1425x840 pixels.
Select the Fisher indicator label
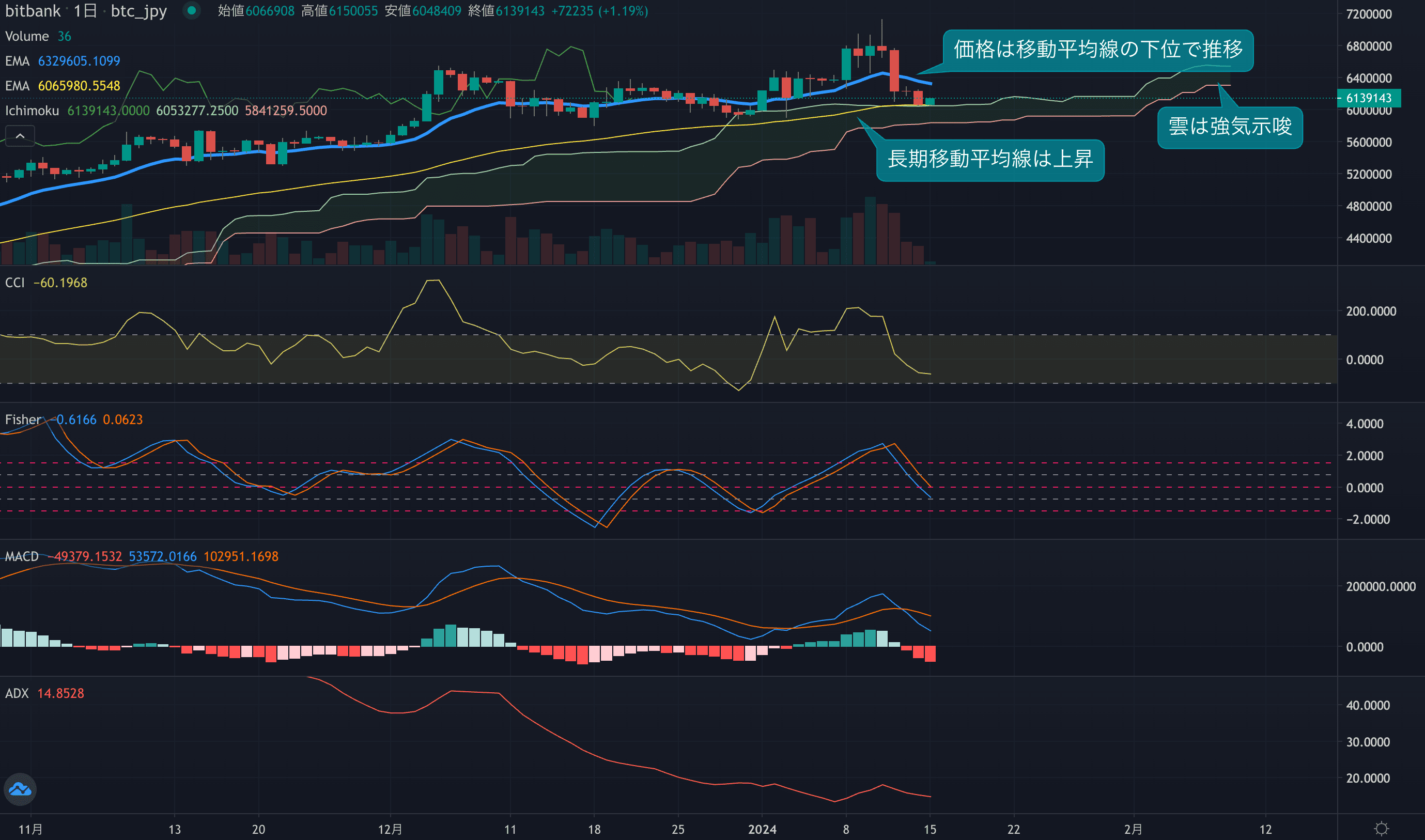[x=23, y=419]
